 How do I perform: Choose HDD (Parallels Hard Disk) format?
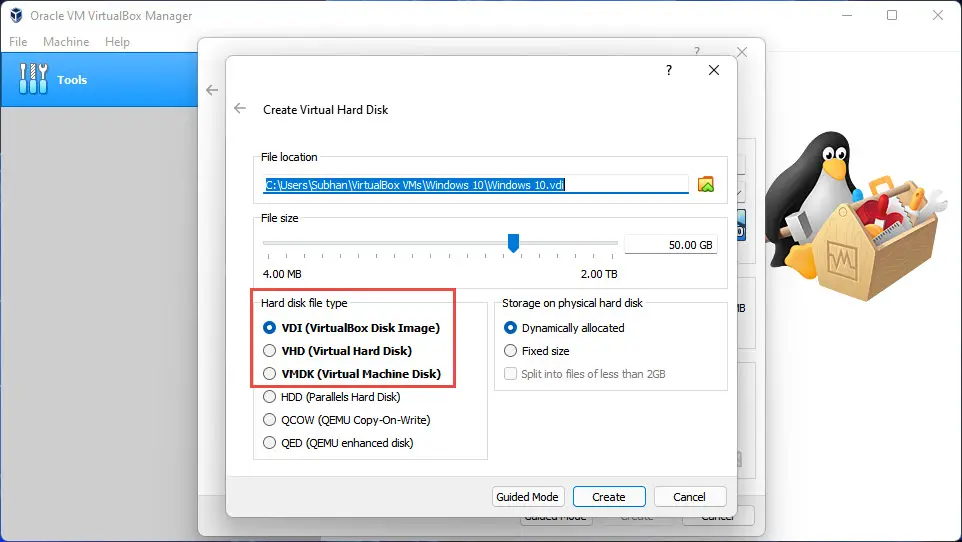pos(332,397)
